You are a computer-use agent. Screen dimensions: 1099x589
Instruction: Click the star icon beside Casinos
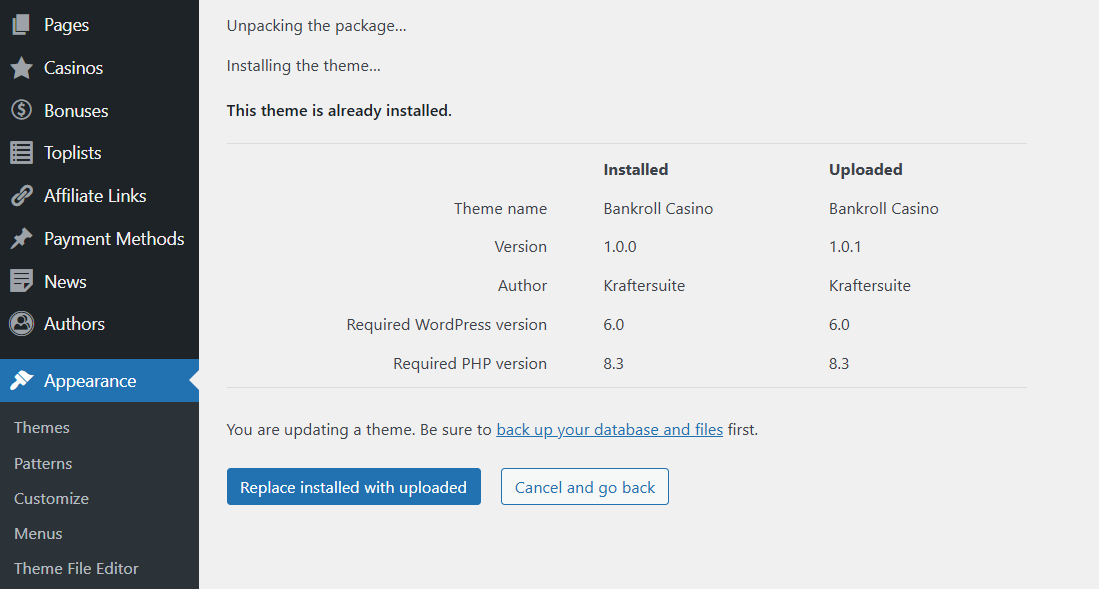click(x=21, y=68)
